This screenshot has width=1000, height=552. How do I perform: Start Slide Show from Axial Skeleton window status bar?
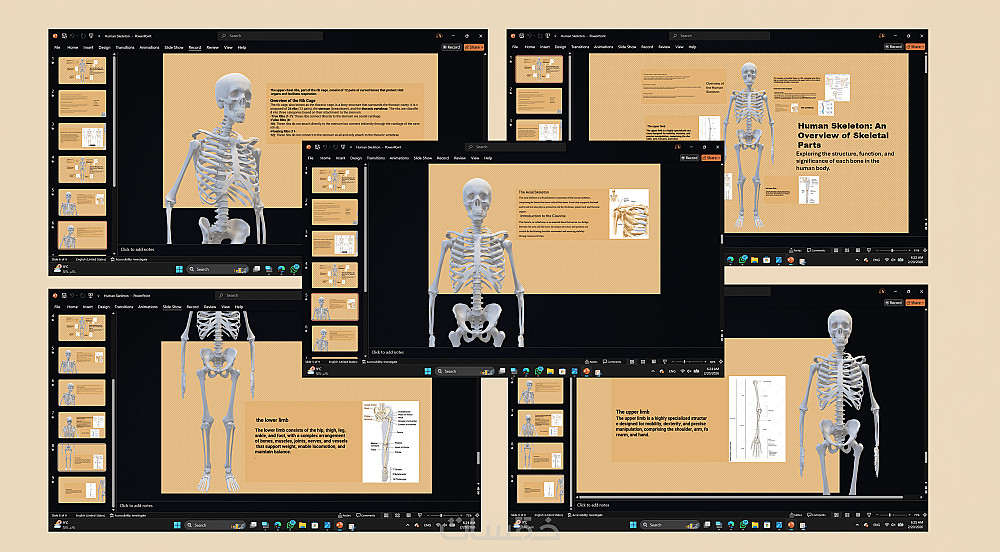pyautogui.click(x=665, y=361)
